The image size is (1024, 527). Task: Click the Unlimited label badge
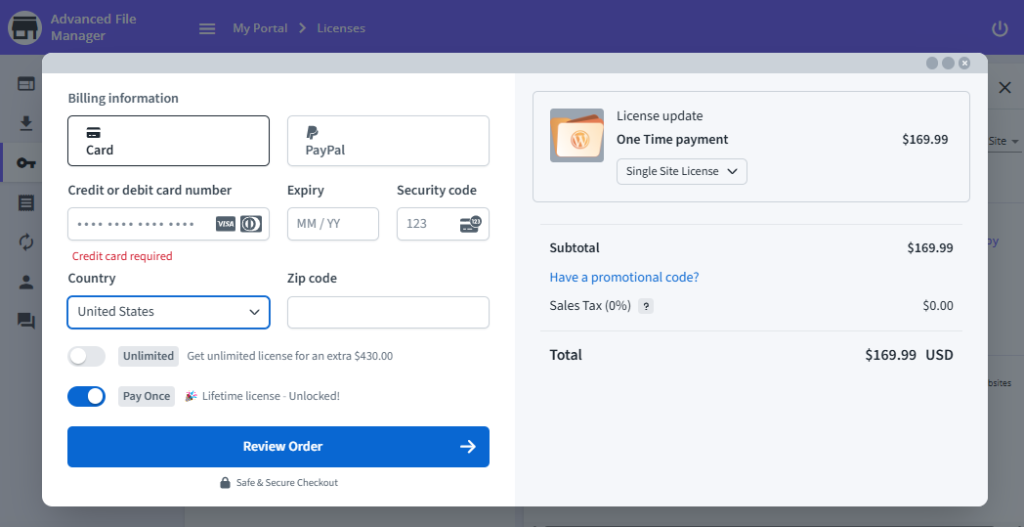click(x=148, y=356)
